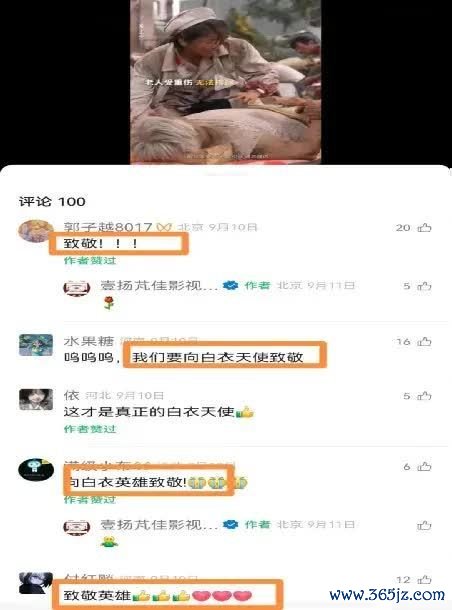452x610 pixels.
Task: Click the username 水果糖
Action: [x=89, y=341]
